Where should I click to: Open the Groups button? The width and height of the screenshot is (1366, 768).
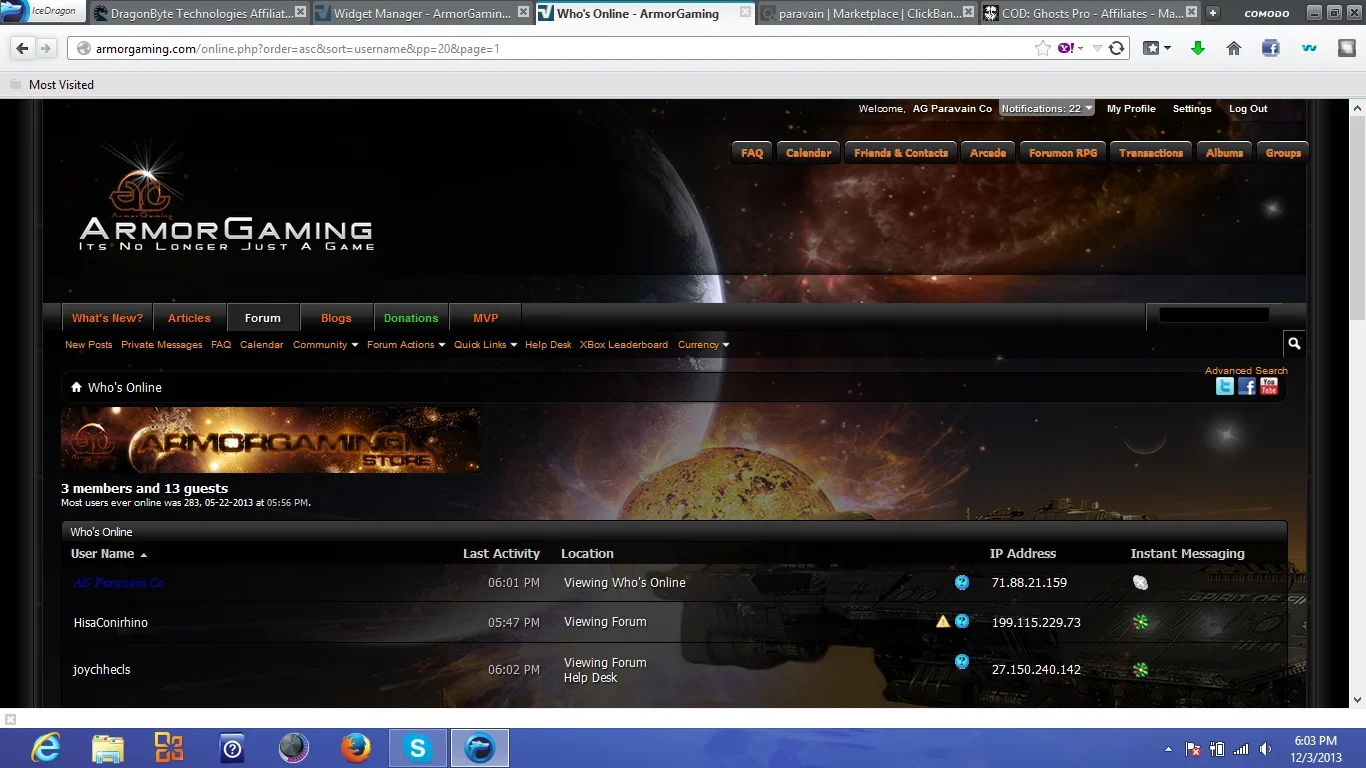[1283, 153]
